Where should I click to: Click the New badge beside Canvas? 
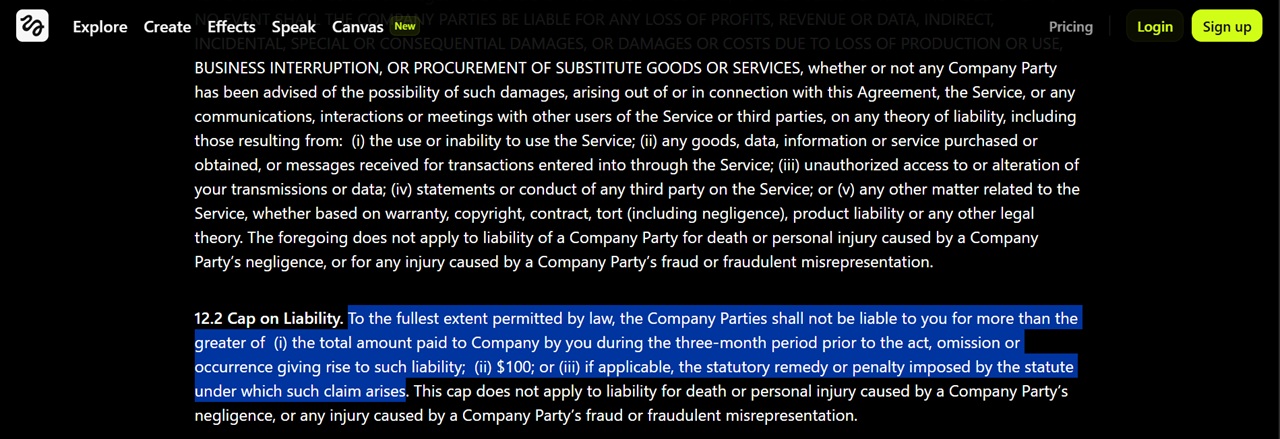[405, 26]
